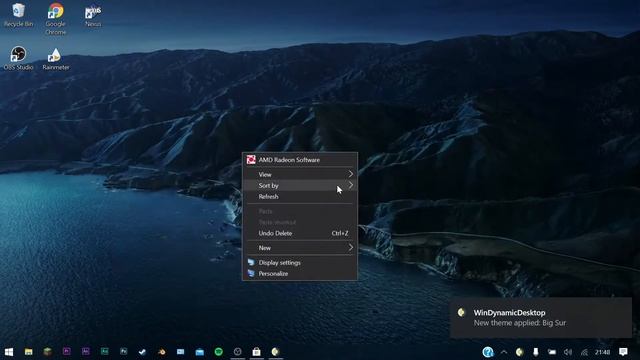The image size is (640, 360).
Task: Select the Rainmeter desktop shortcut
Action: tap(56, 58)
